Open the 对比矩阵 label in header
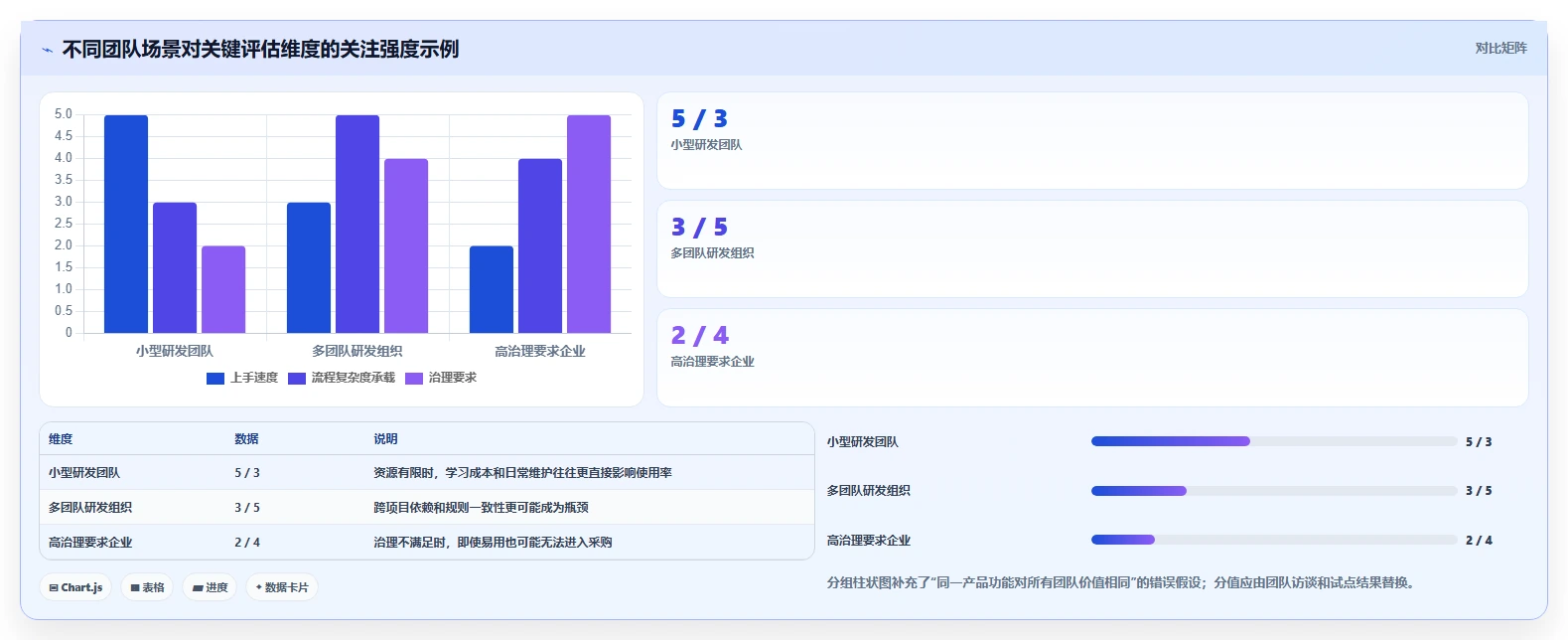The height and width of the screenshot is (640, 1568). (x=1500, y=48)
